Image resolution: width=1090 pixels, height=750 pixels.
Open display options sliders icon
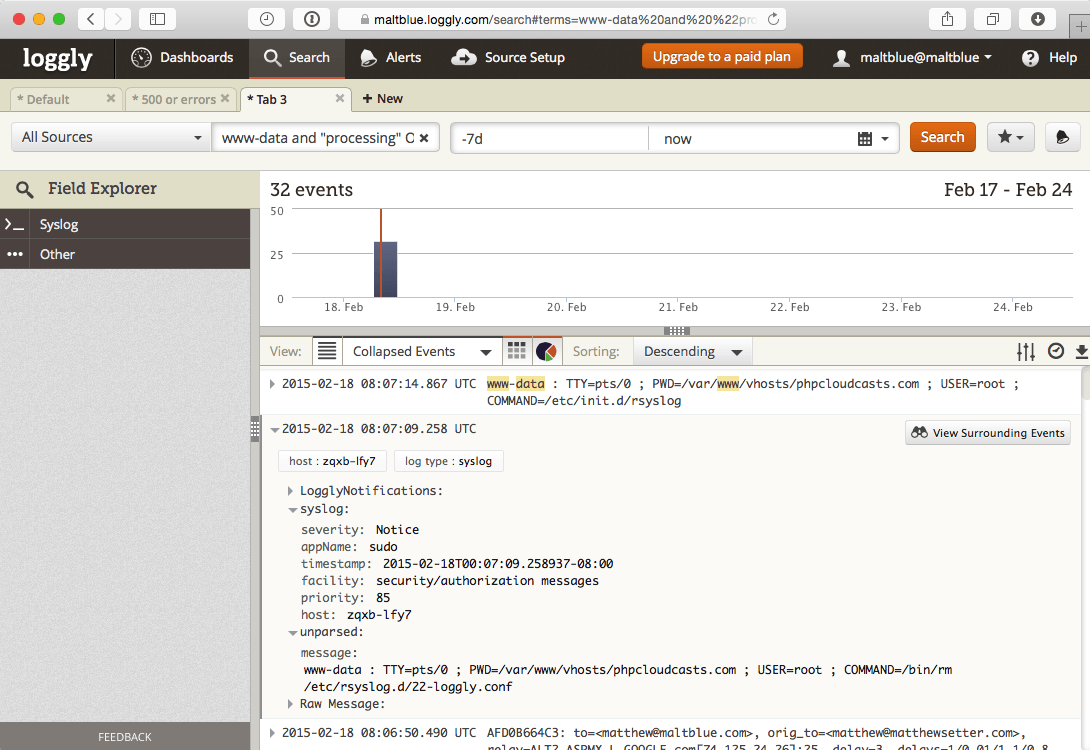point(1026,352)
